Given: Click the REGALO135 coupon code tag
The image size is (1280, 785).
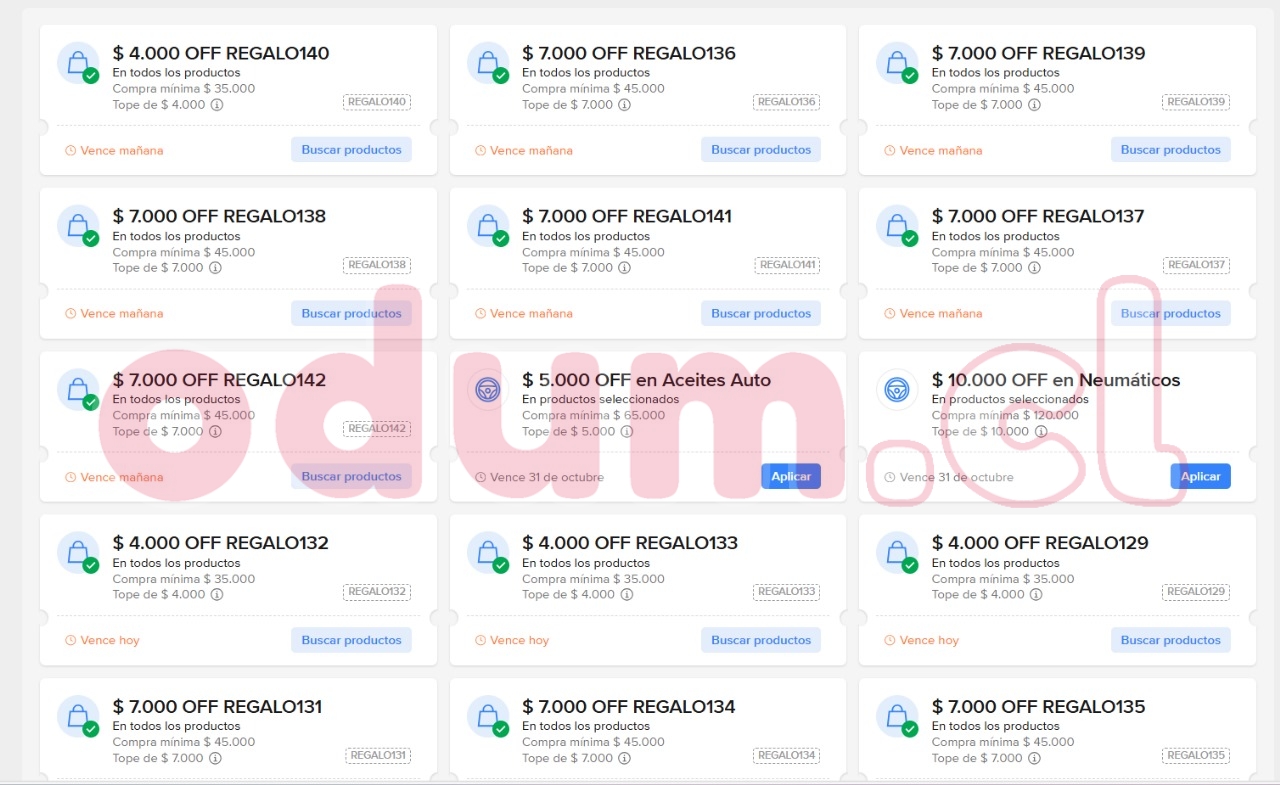Looking at the screenshot, I should click(x=1196, y=756).
